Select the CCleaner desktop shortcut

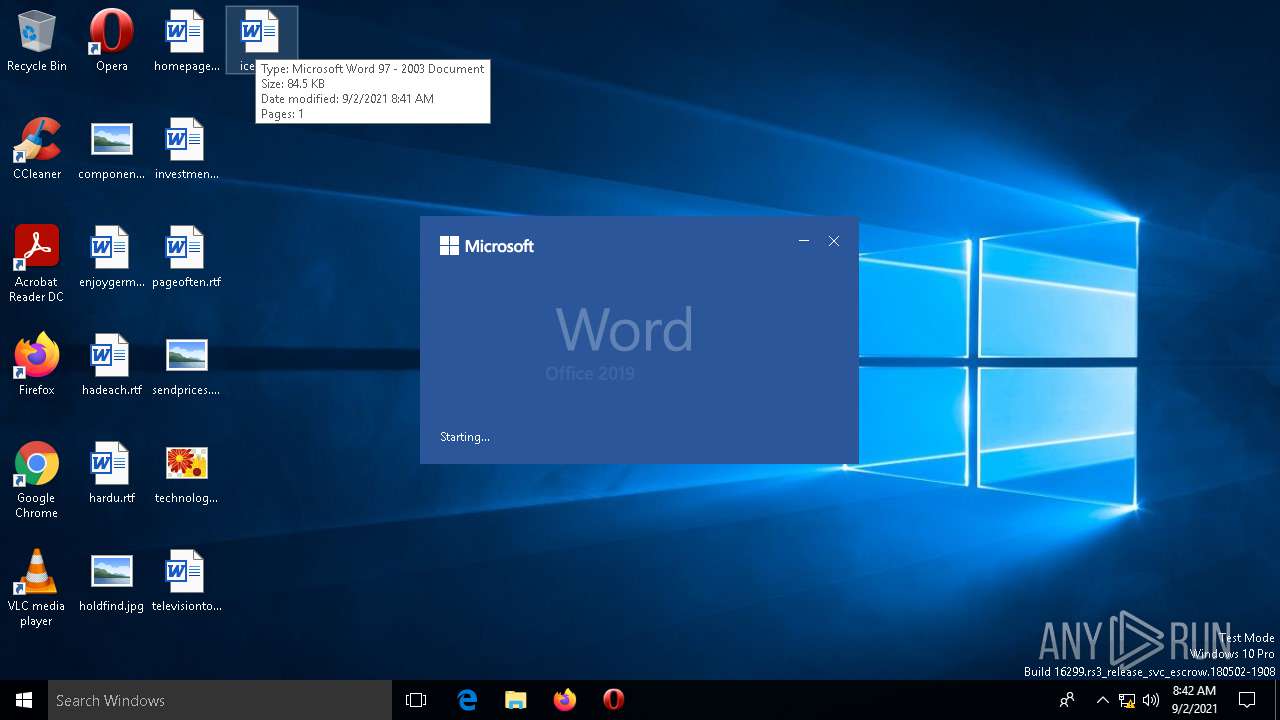tap(37, 149)
